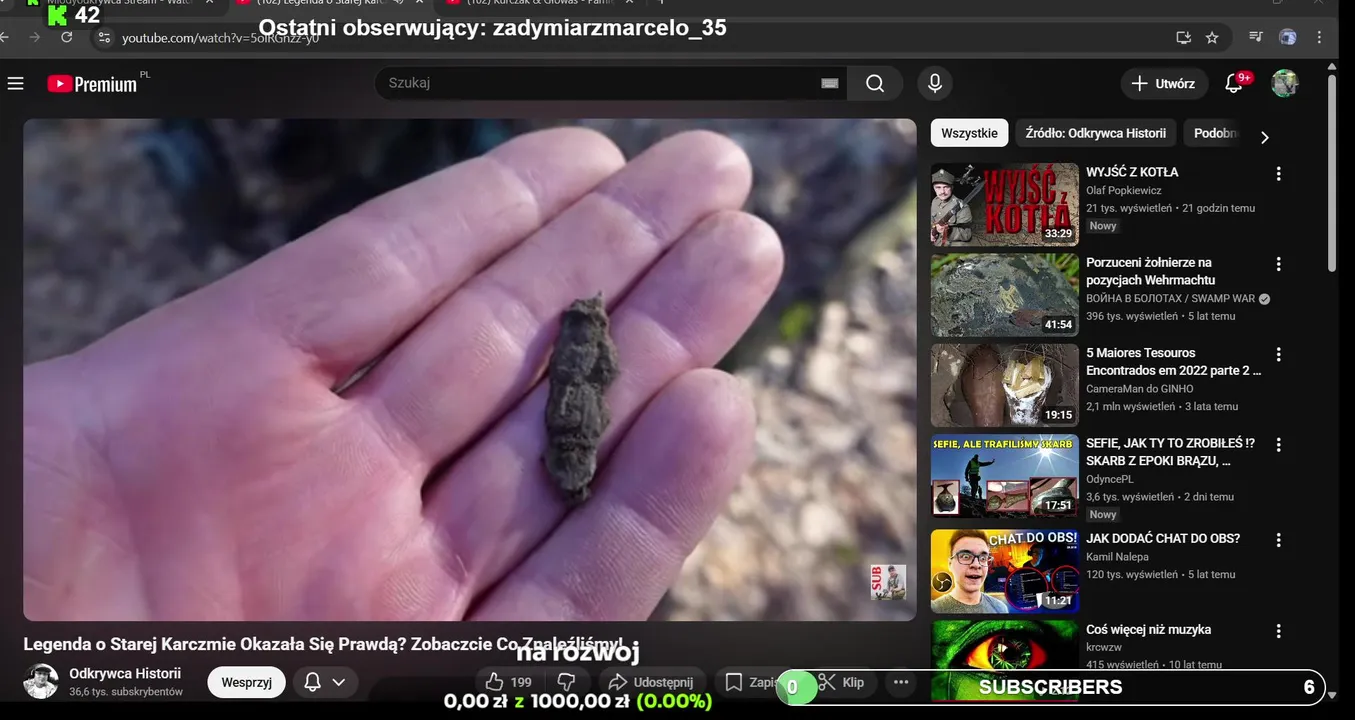The image size is (1355, 720).
Task: Switch to the Kurczak & Głowas browser tab
Action: tap(540, 4)
